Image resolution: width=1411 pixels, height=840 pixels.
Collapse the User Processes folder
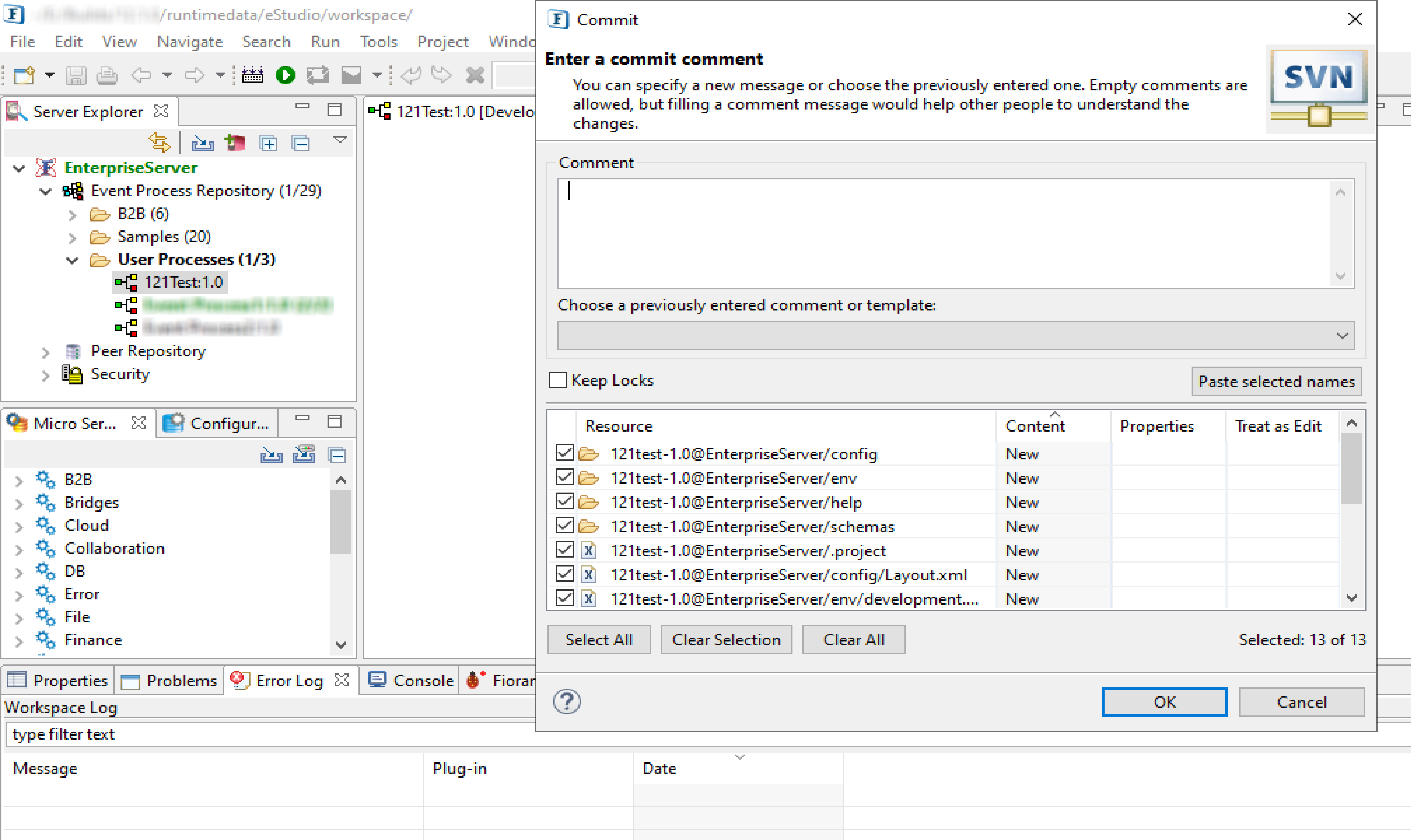pos(72,260)
